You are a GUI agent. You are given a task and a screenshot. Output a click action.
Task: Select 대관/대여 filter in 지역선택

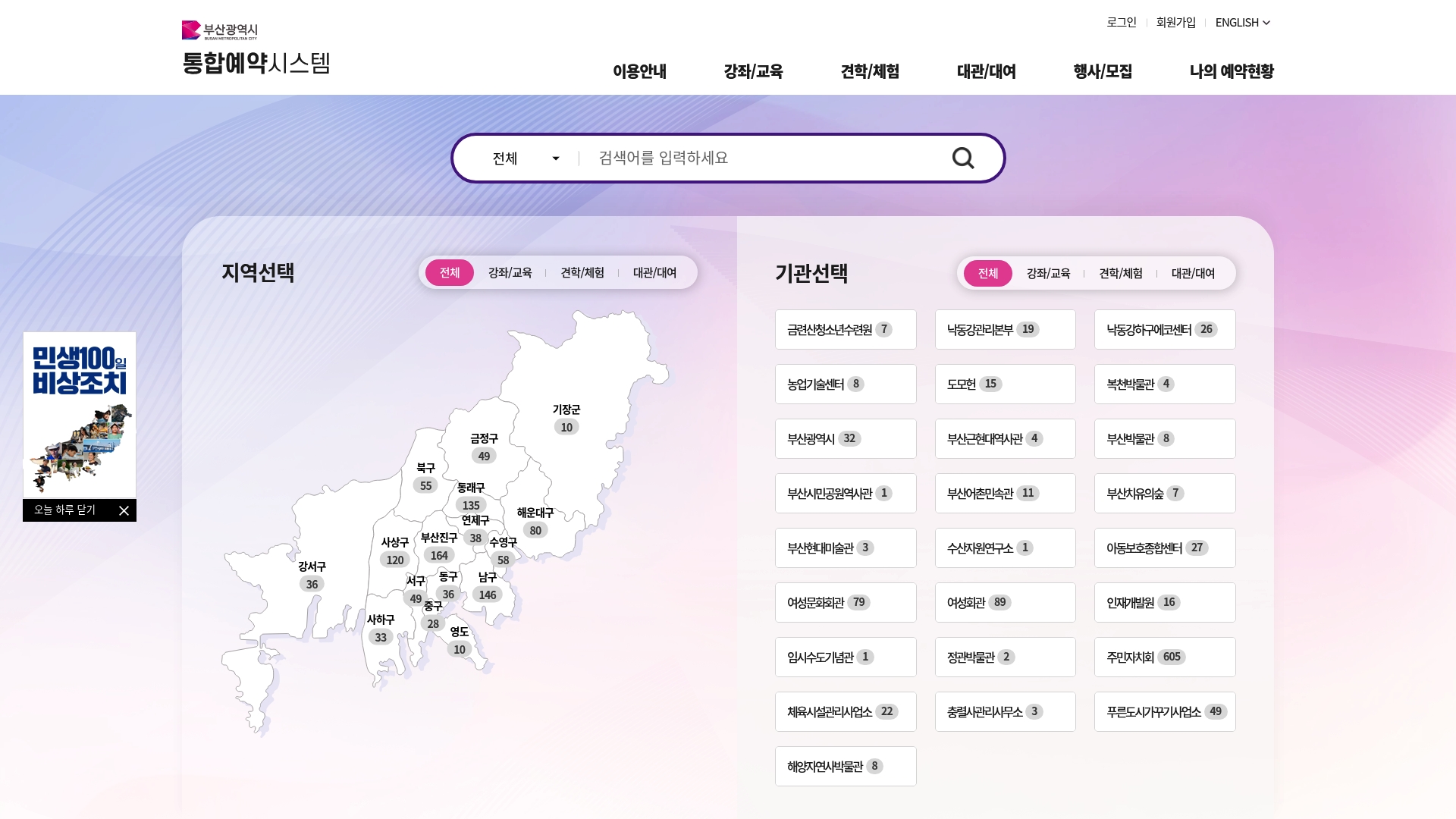click(x=654, y=272)
